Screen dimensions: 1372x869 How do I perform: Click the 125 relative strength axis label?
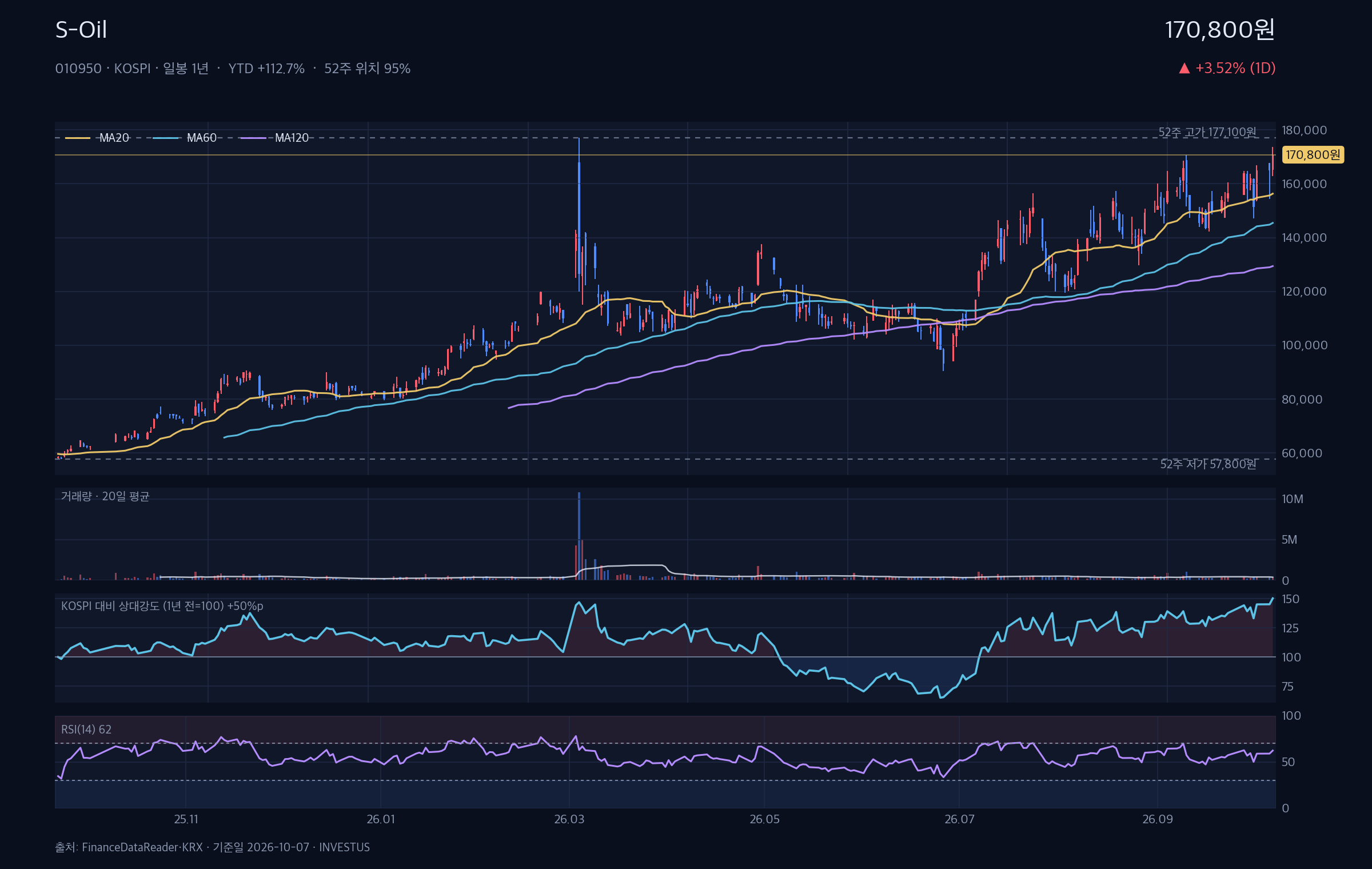click(1290, 628)
